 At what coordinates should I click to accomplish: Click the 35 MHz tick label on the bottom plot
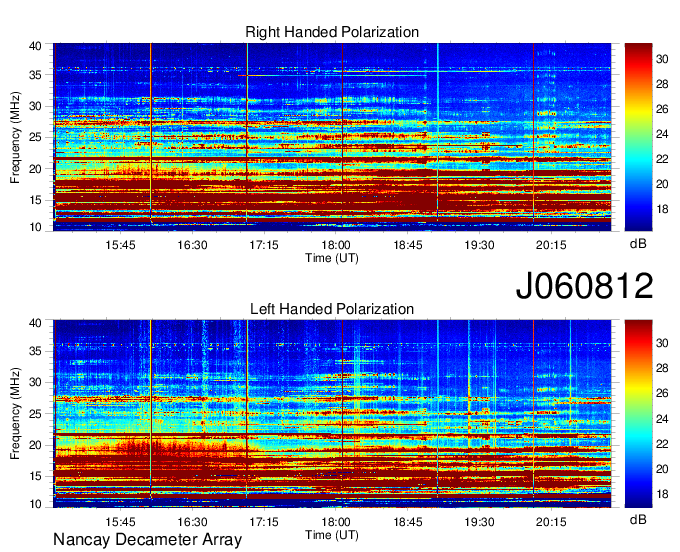[x=36, y=351]
